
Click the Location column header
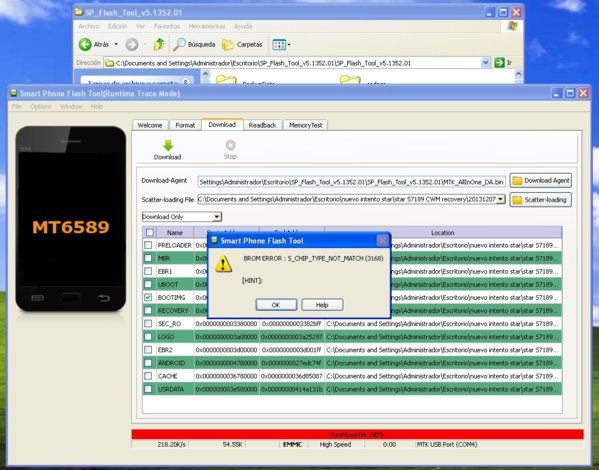click(x=443, y=232)
